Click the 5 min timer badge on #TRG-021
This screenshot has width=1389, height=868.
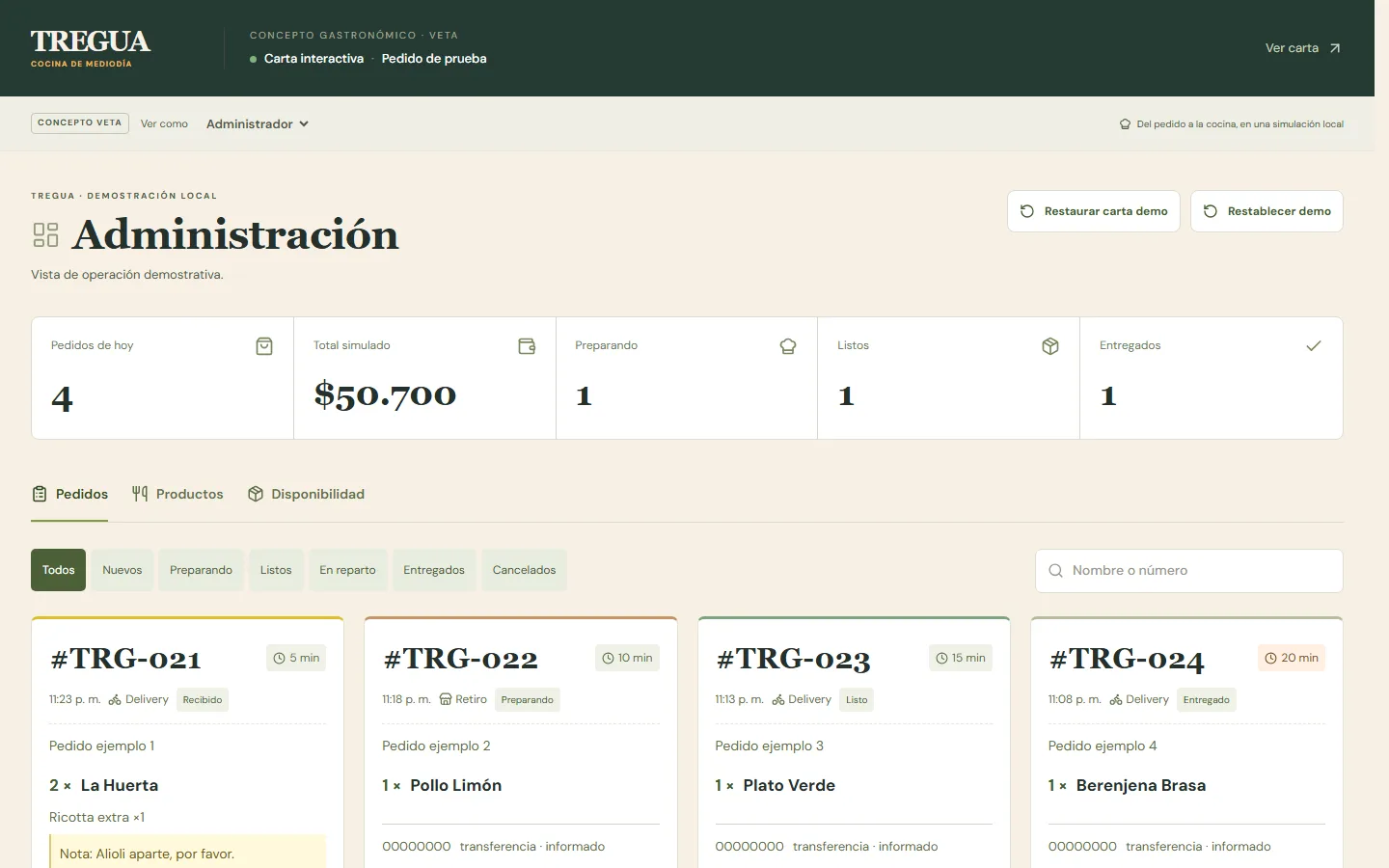[x=296, y=658]
